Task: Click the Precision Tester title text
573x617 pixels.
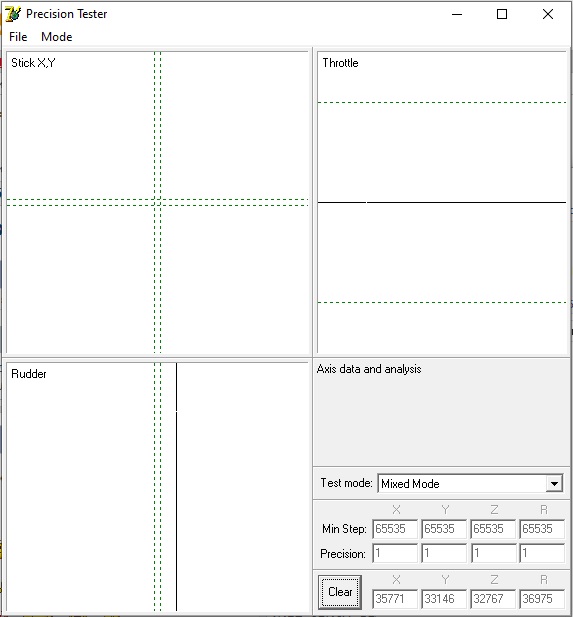Action: coord(67,14)
